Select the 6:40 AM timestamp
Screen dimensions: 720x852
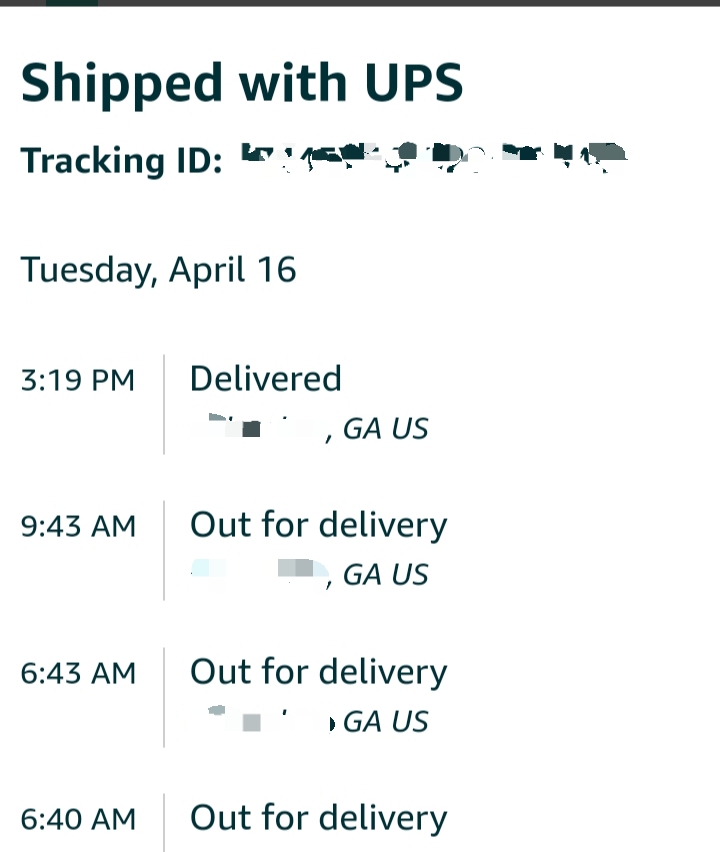pyautogui.click(x=78, y=819)
